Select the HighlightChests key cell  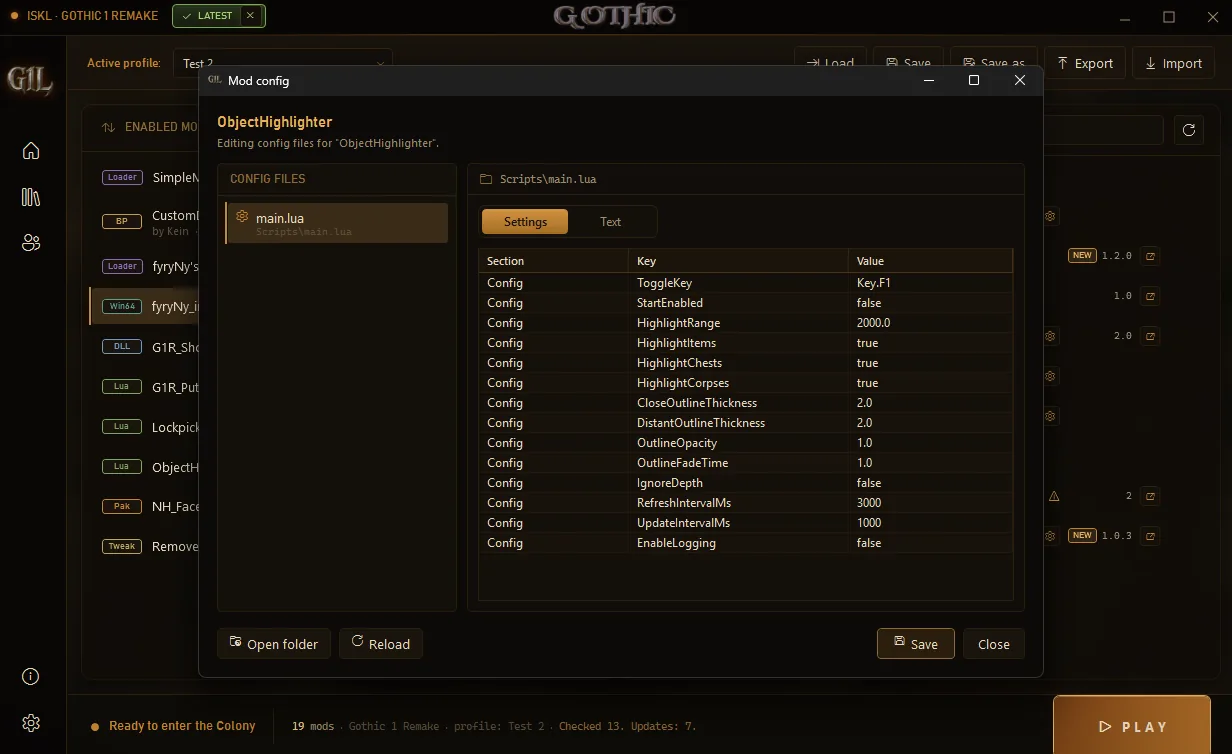(x=738, y=363)
